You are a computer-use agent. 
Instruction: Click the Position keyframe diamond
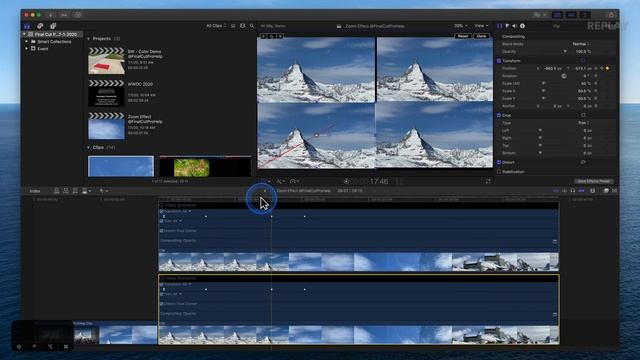[x=607, y=68]
